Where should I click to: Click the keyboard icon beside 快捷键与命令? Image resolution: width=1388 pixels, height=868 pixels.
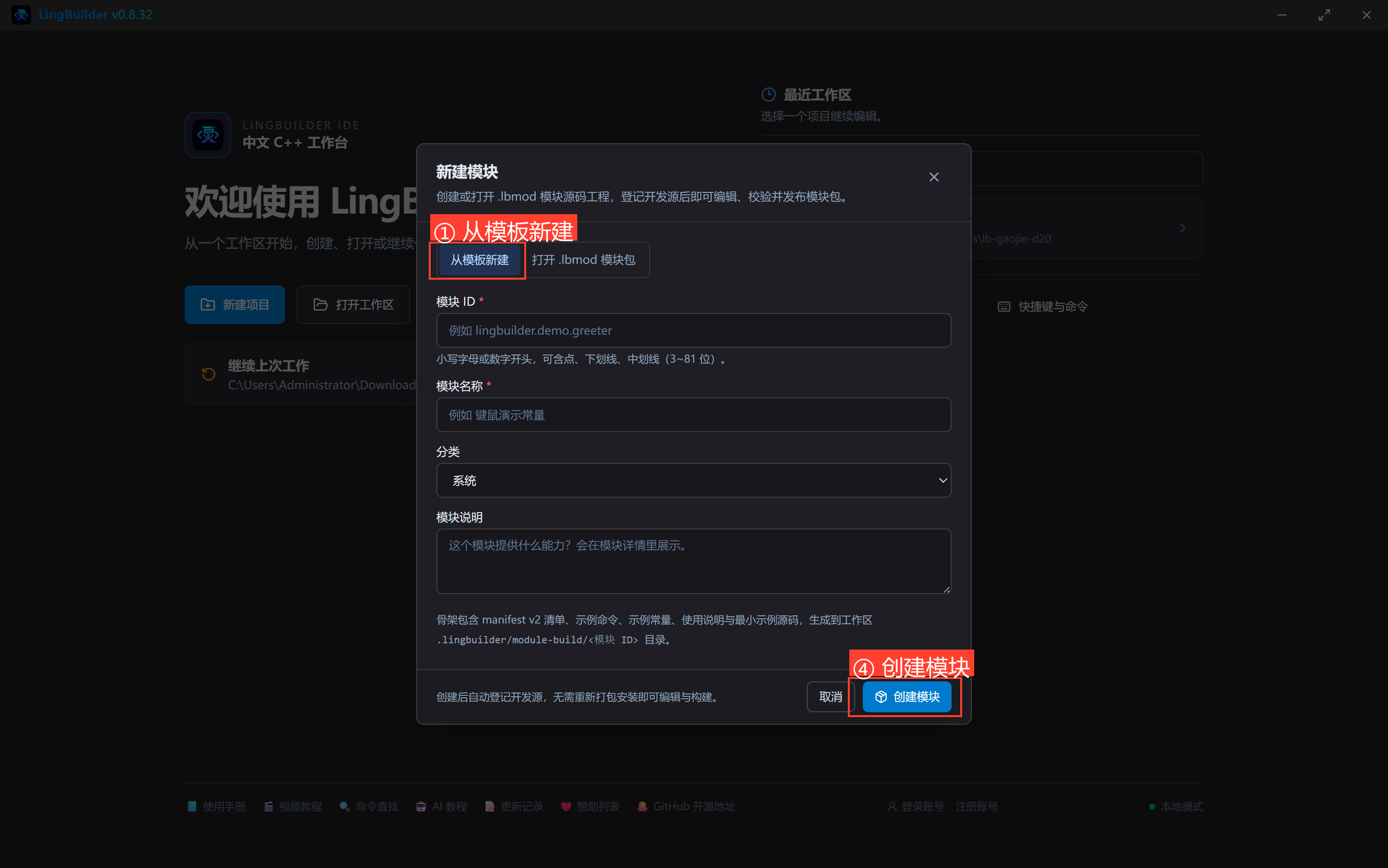(1004, 307)
